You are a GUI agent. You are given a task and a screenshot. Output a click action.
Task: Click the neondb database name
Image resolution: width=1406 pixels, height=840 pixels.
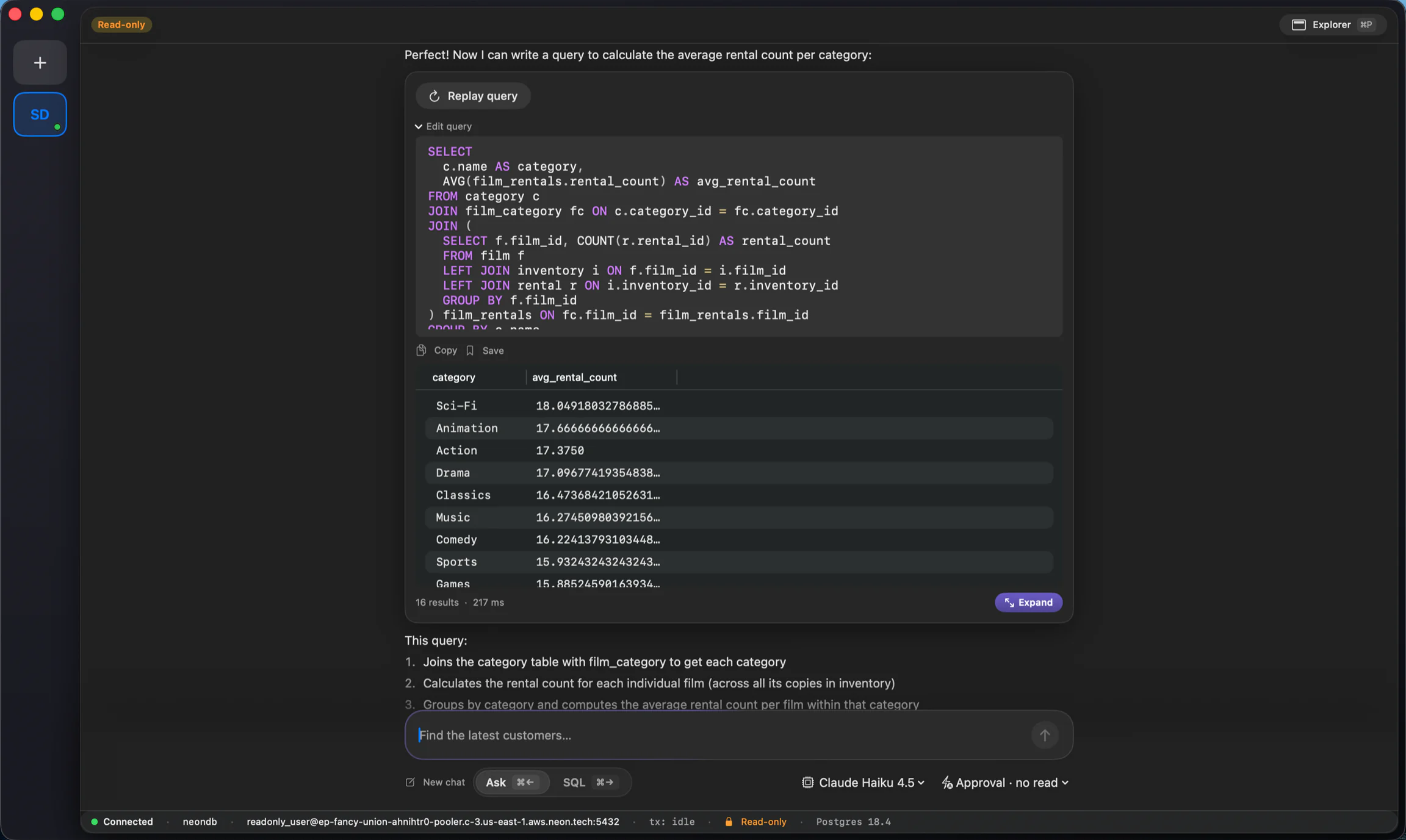pos(200,822)
